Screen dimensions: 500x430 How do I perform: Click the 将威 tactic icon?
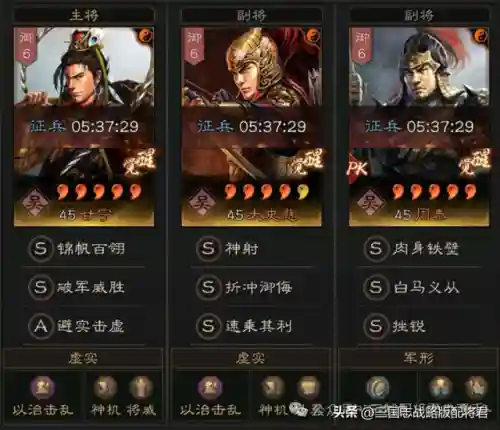[x=141, y=388]
